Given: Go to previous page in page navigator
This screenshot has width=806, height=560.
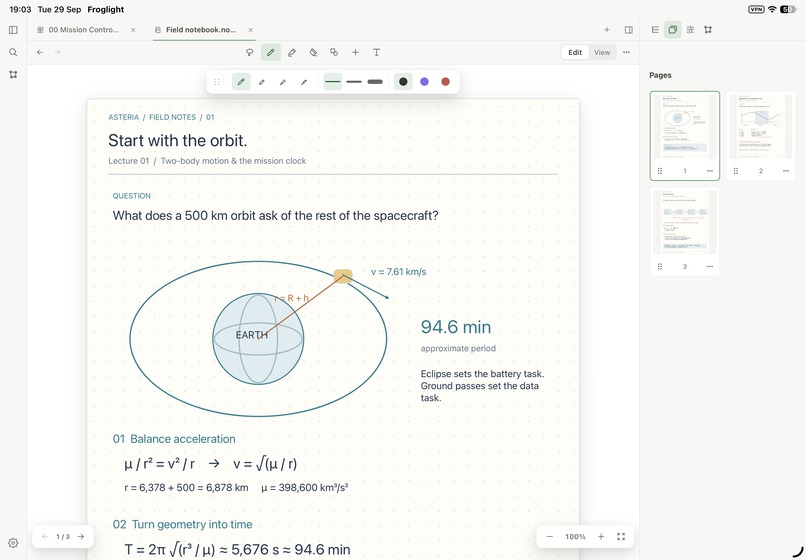Looking at the screenshot, I should coord(45,536).
